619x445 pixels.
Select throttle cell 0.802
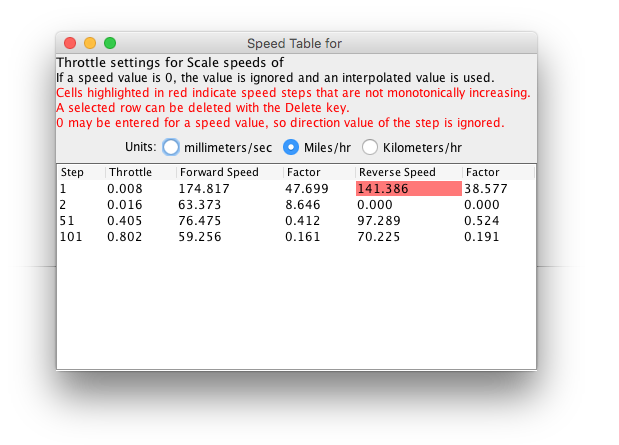(x=141, y=237)
